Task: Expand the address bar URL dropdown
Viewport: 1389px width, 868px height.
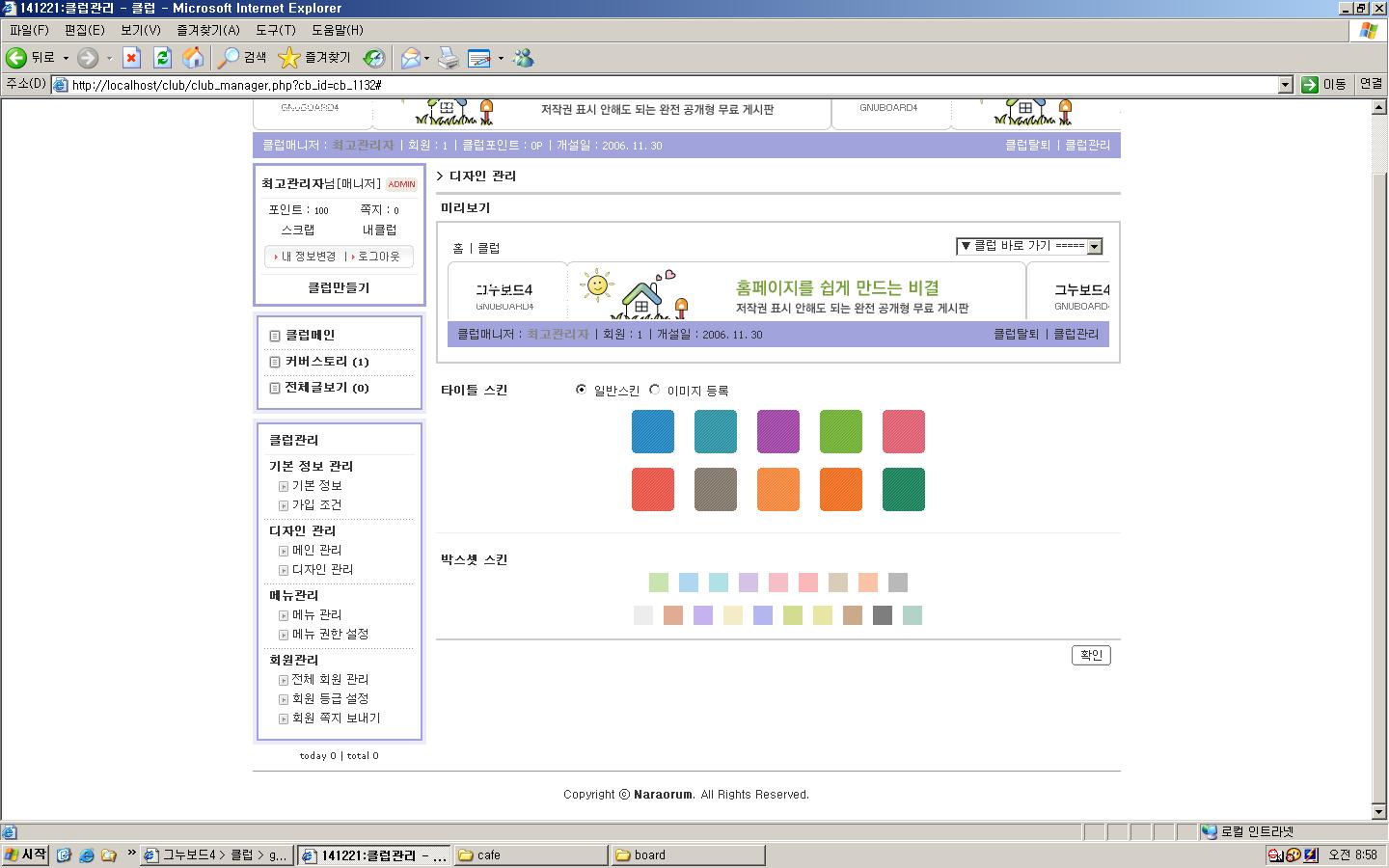Action: (x=1285, y=85)
